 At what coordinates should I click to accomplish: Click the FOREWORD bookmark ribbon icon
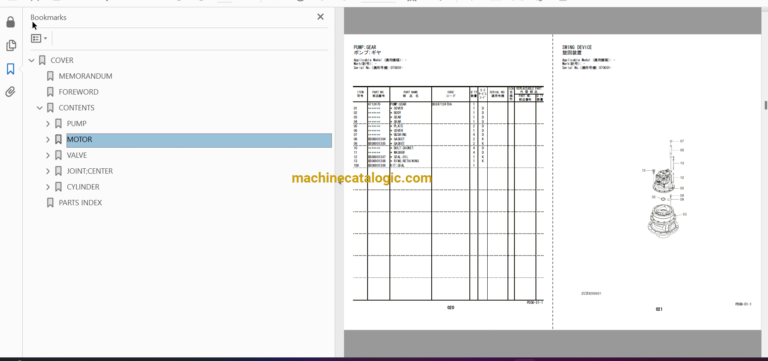(50, 92)
